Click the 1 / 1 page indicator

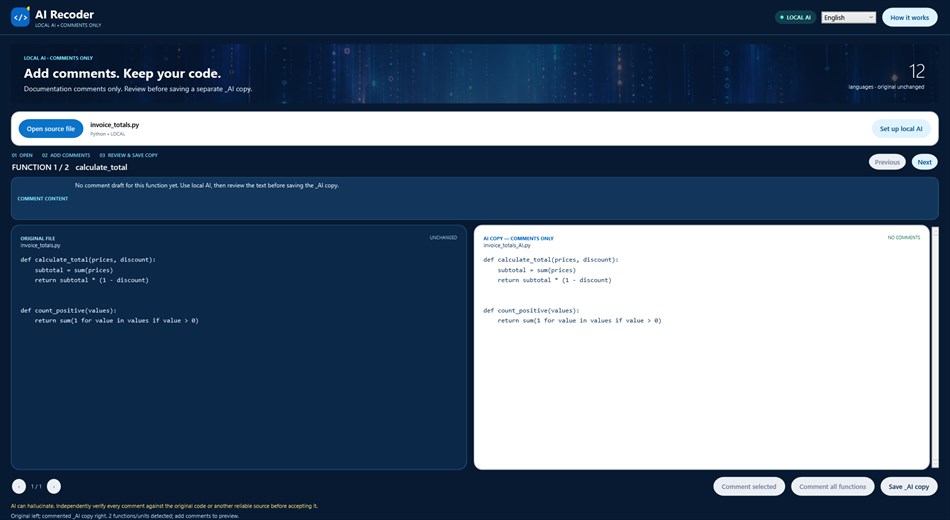click(36, 486)
